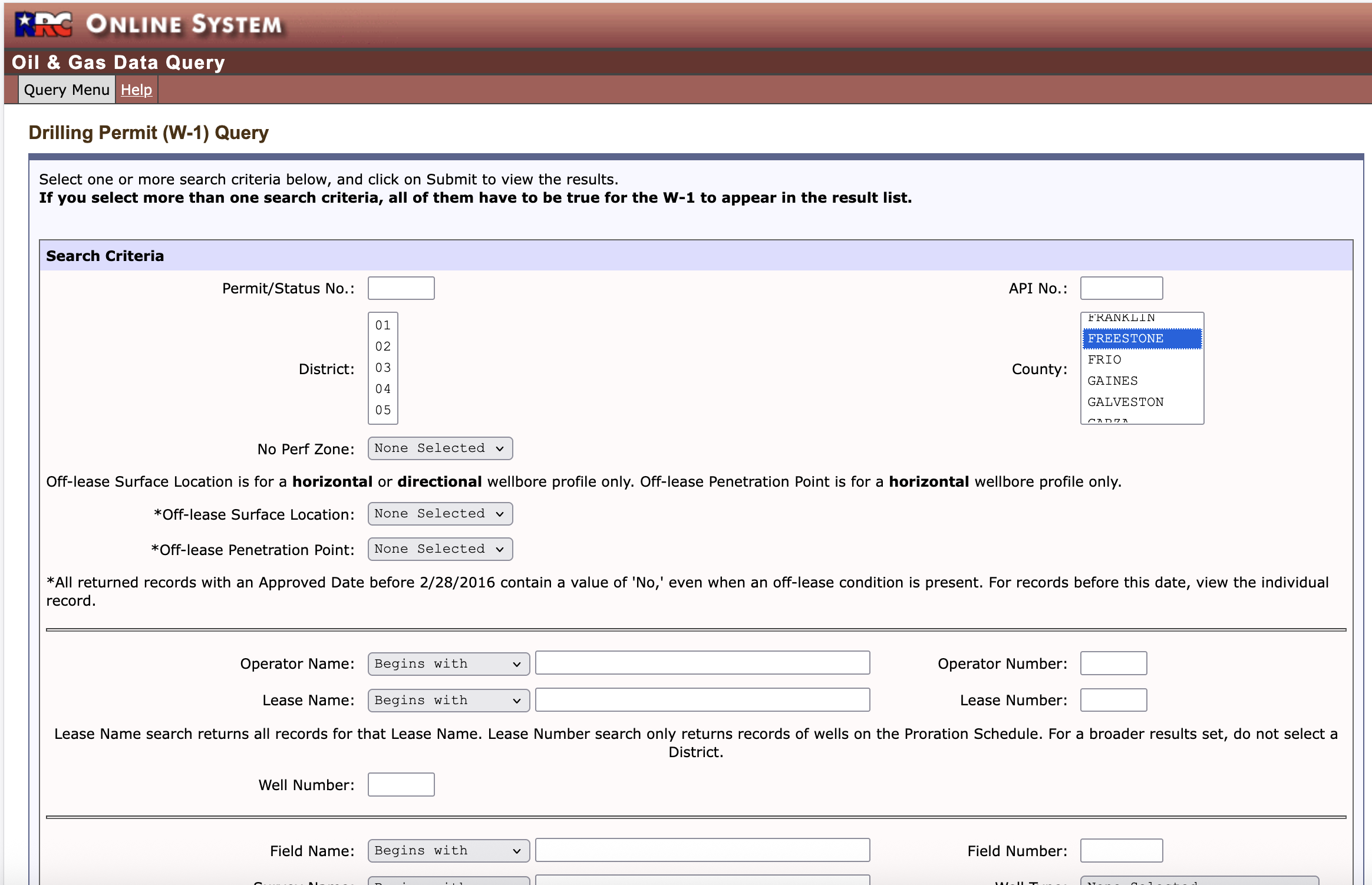Click the Operator Number input field
The image size is (1372, 885).
(1113, 663)
